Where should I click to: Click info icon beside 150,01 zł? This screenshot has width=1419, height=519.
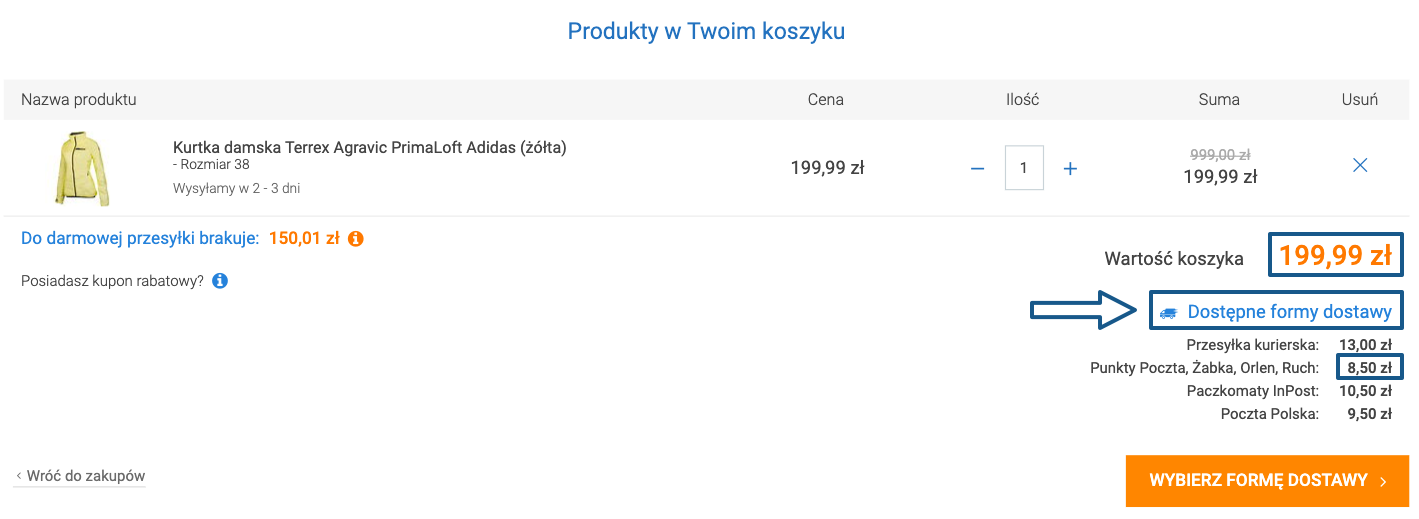(x=356, y=239)
